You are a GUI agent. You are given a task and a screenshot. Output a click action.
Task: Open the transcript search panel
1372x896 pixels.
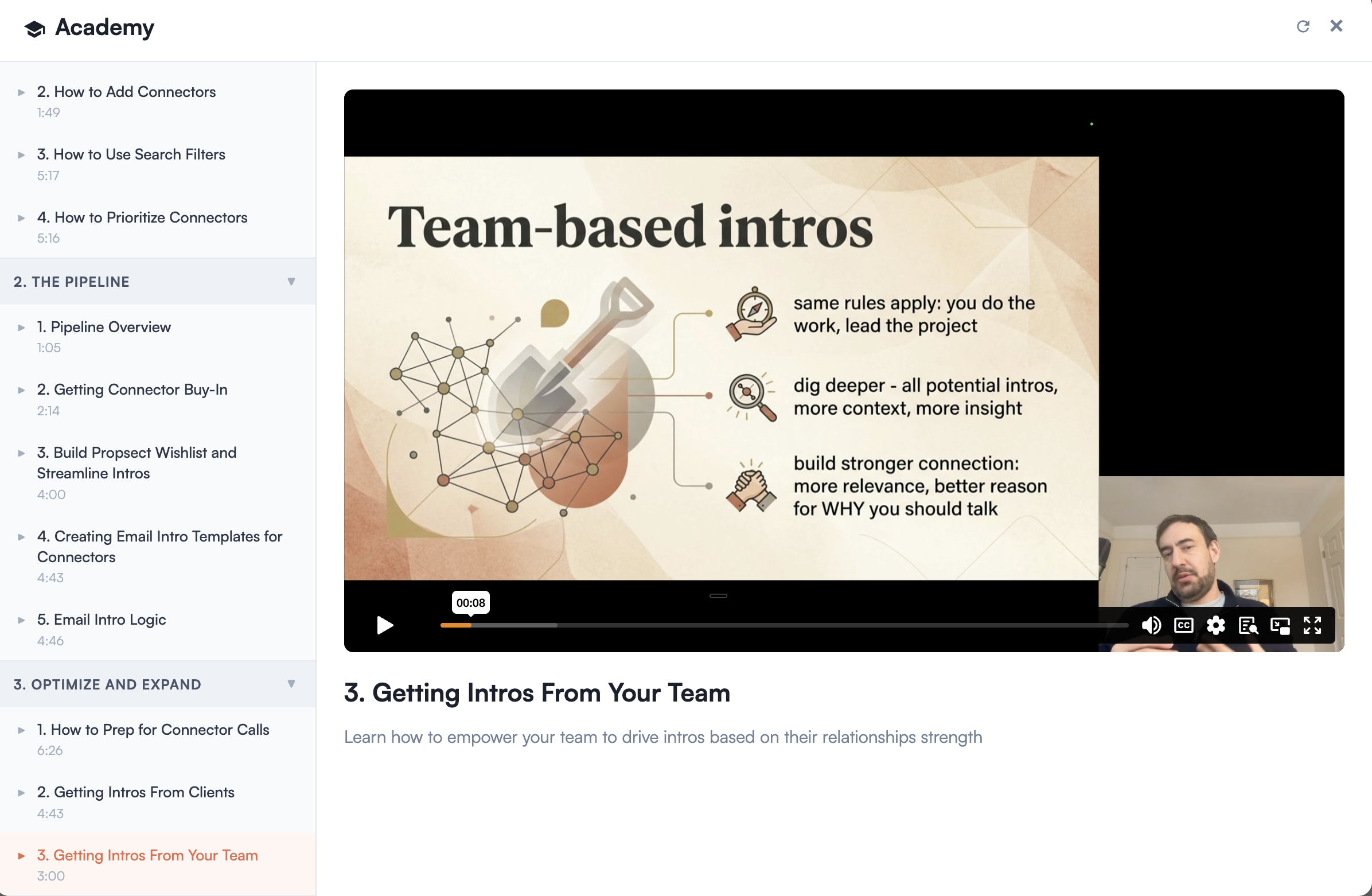tap(1249, 626)
